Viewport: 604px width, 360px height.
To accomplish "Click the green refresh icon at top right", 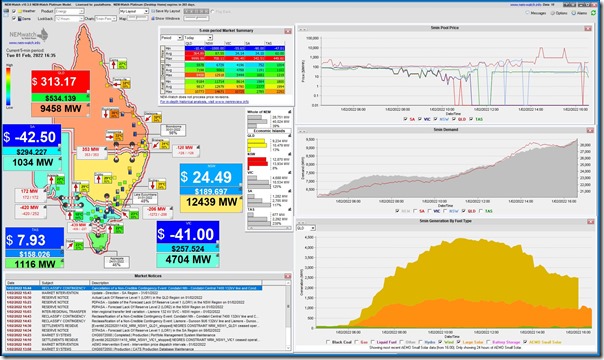I will 593,13.
